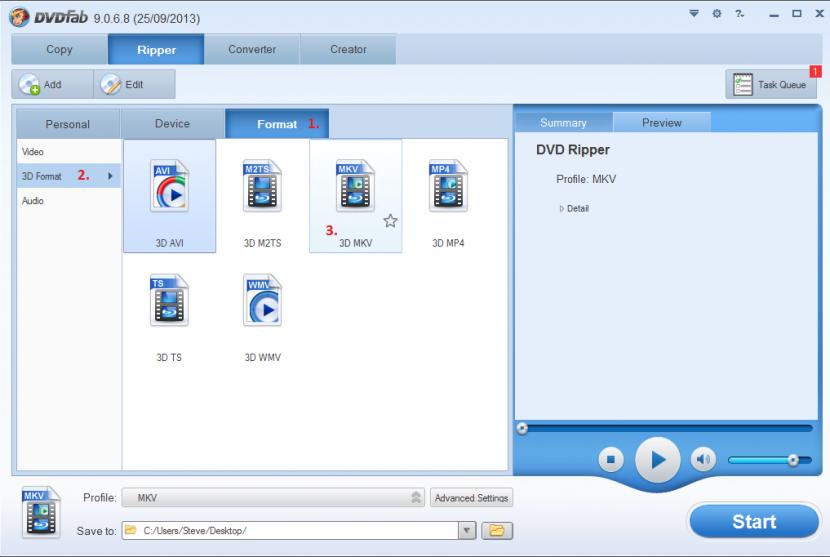Image resolution: width=830 pixels, height=557 pixels.
Task: Select the Format profile tab
Action: (x=277, y=124)
